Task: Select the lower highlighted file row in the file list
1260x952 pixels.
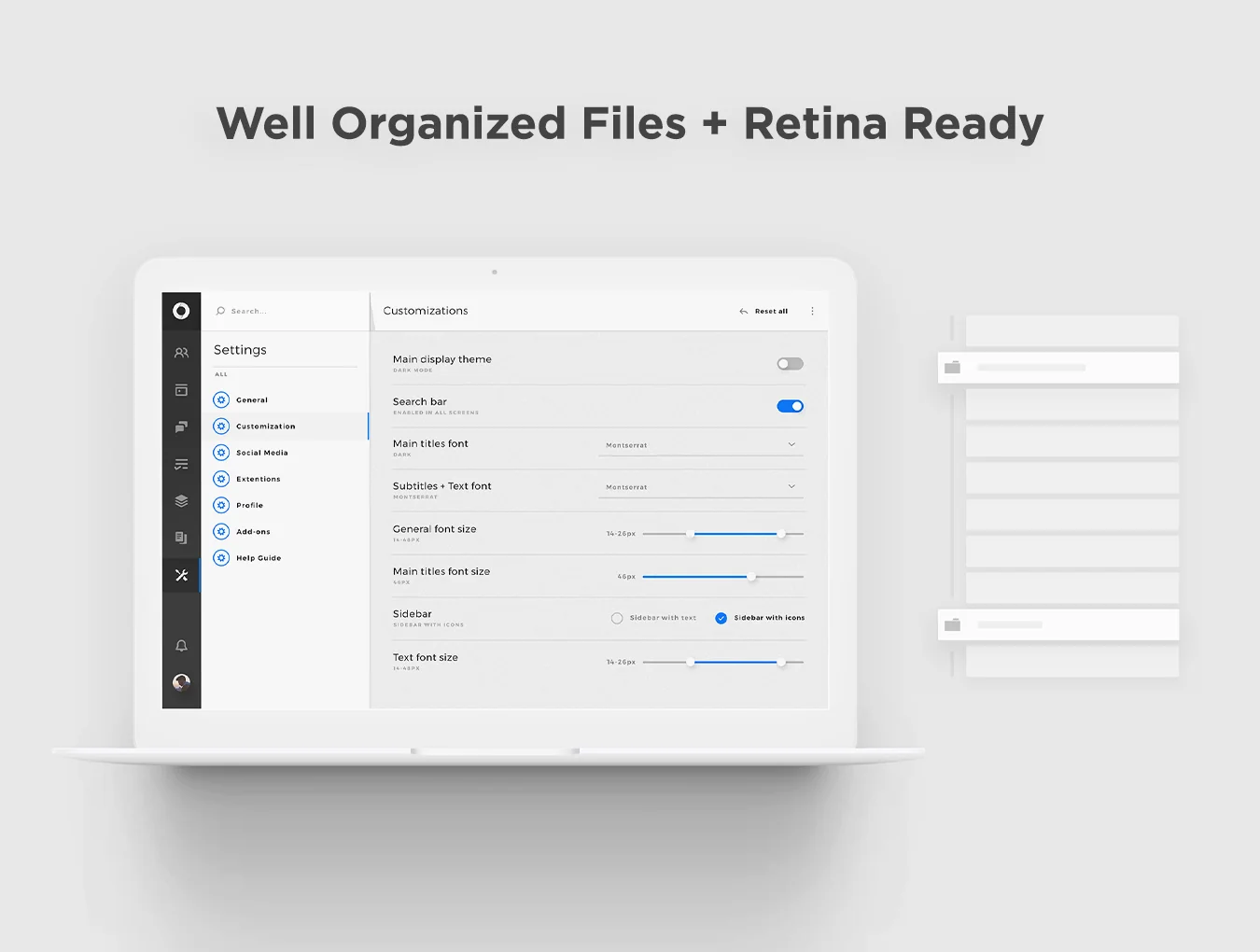Action: coord(1058,624)
